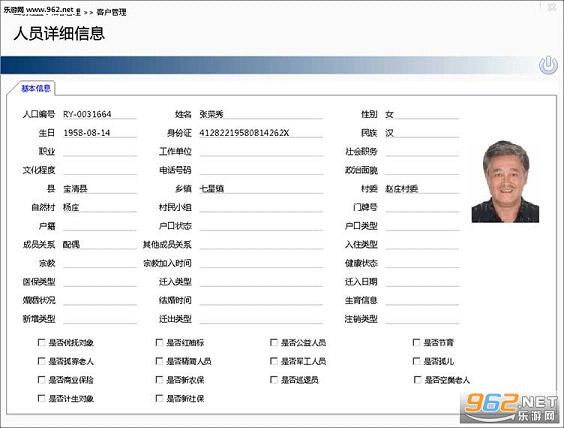Check the 是否计生对象 checkbox
Image resolution: width=564 pixels, height=428 pixels.
(x=41, y=398)
